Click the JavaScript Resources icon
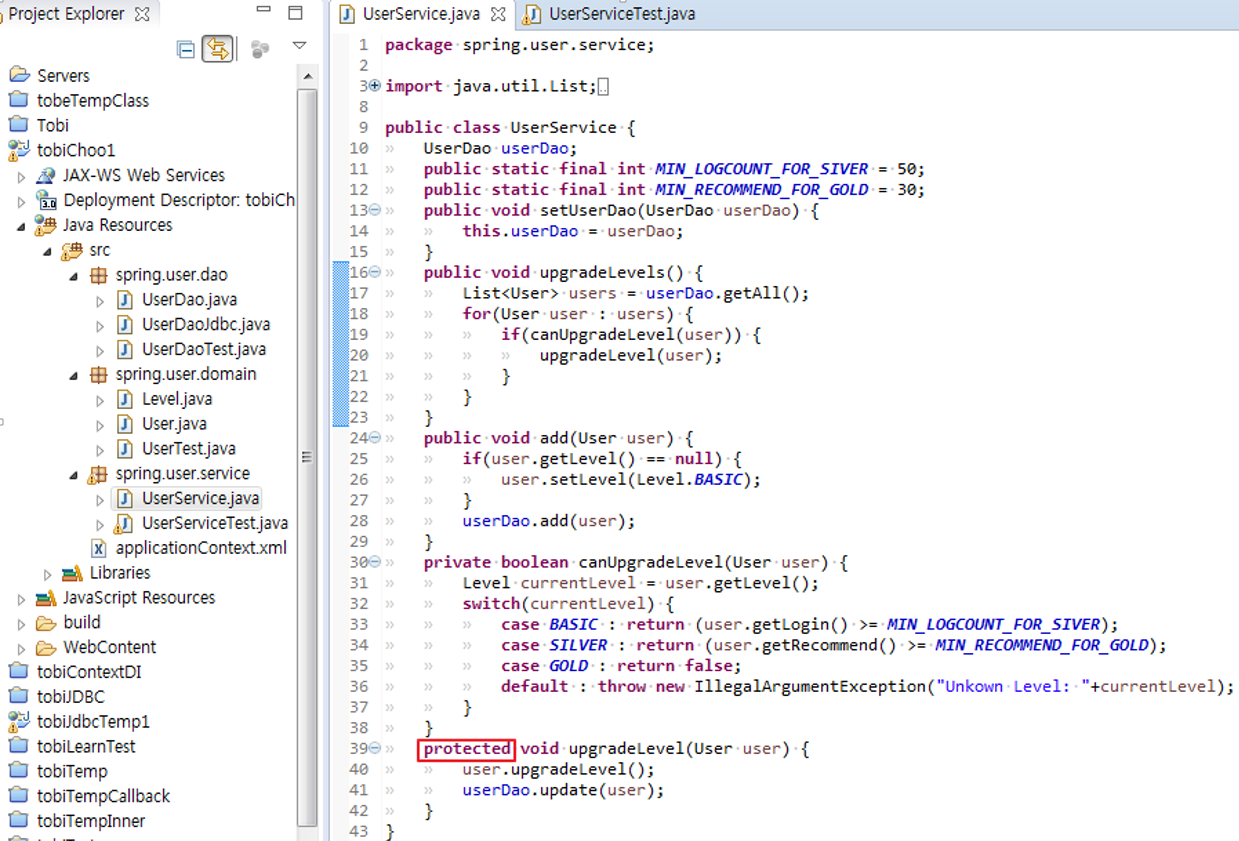This screenshot has width=1239, height=841. click(x=46, y=598)
